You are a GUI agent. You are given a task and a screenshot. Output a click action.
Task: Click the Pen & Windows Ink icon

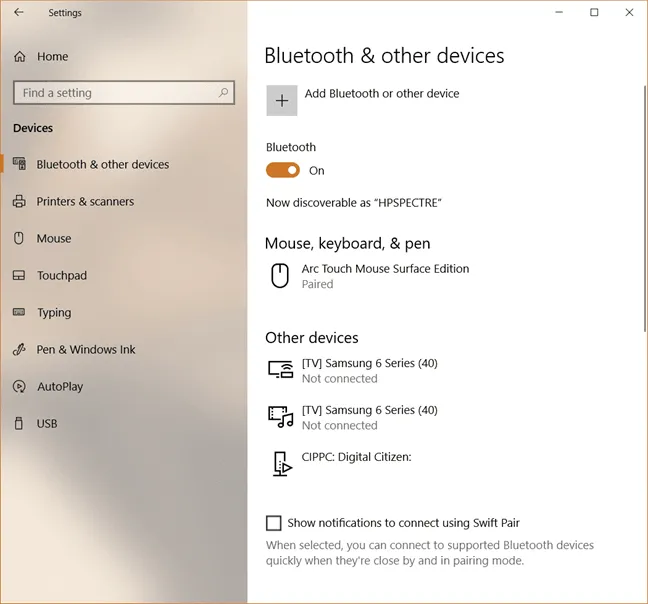(x=19, y=350)
